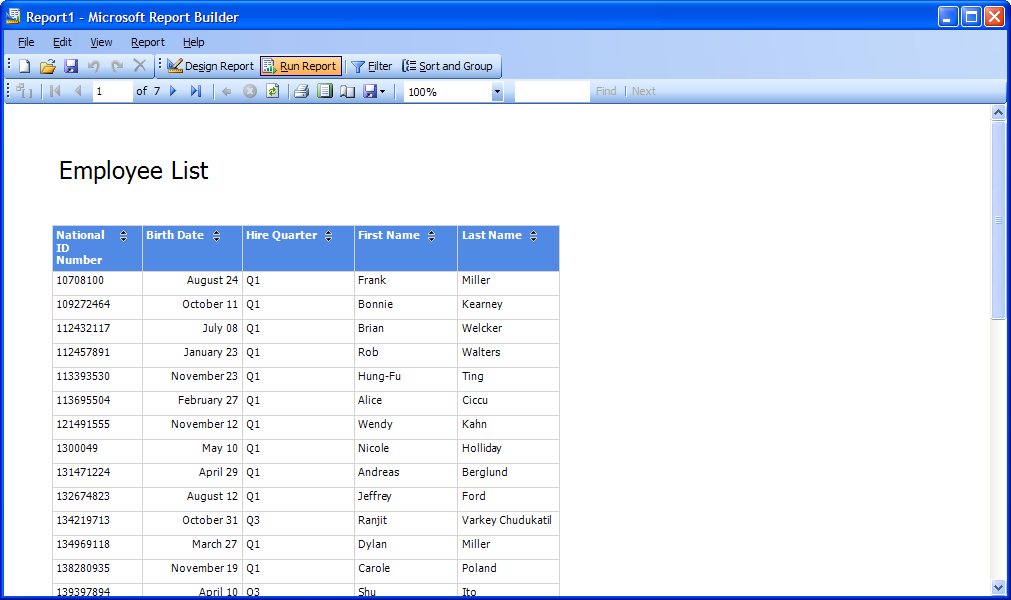1011x600 pixels.
Task: Switch to print layout view
Action: tap(324, 92)
